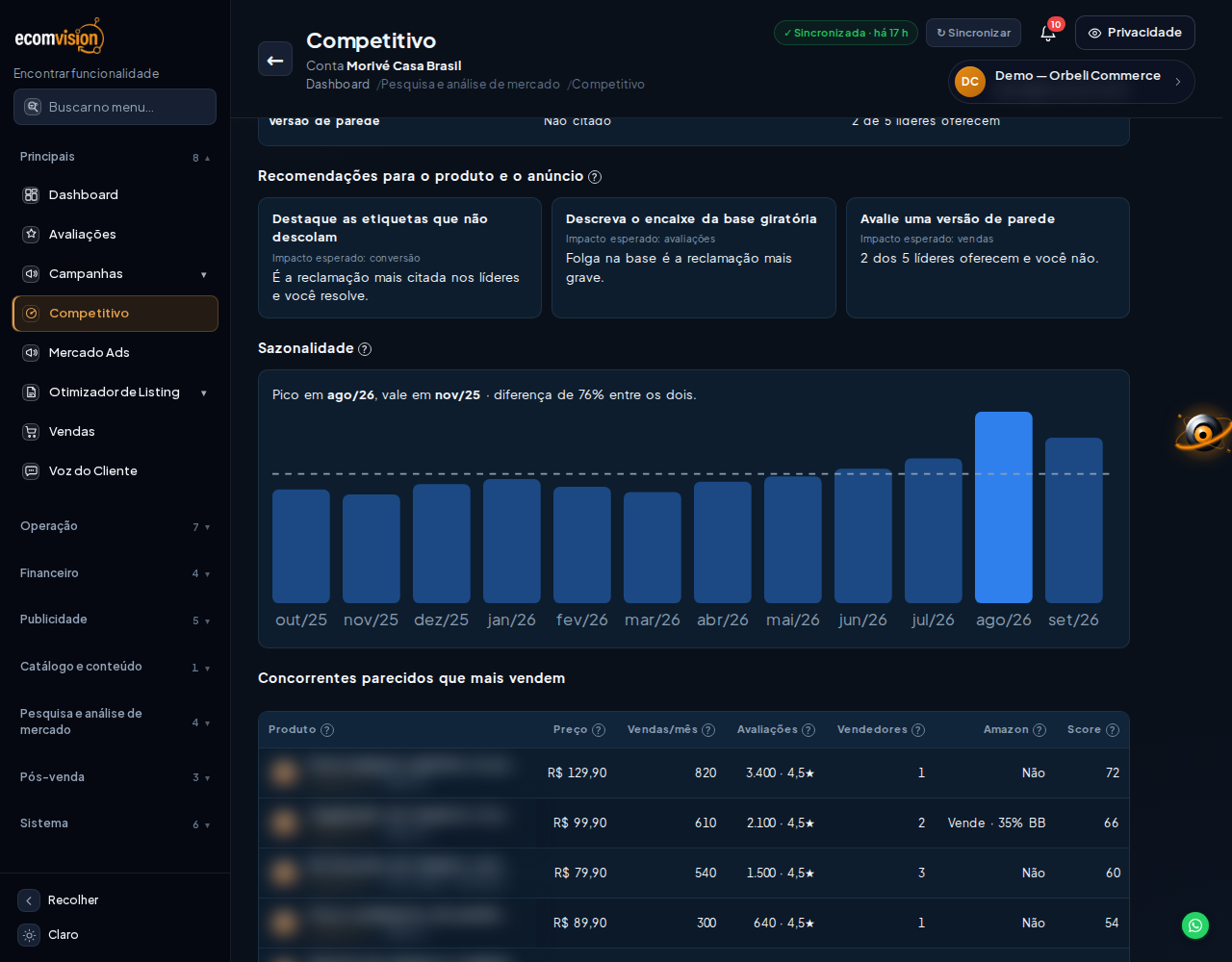Select the ago/26 seasonality bar
The height and width of the screenshot is (962, 1232).
[x=1004, y=507]
